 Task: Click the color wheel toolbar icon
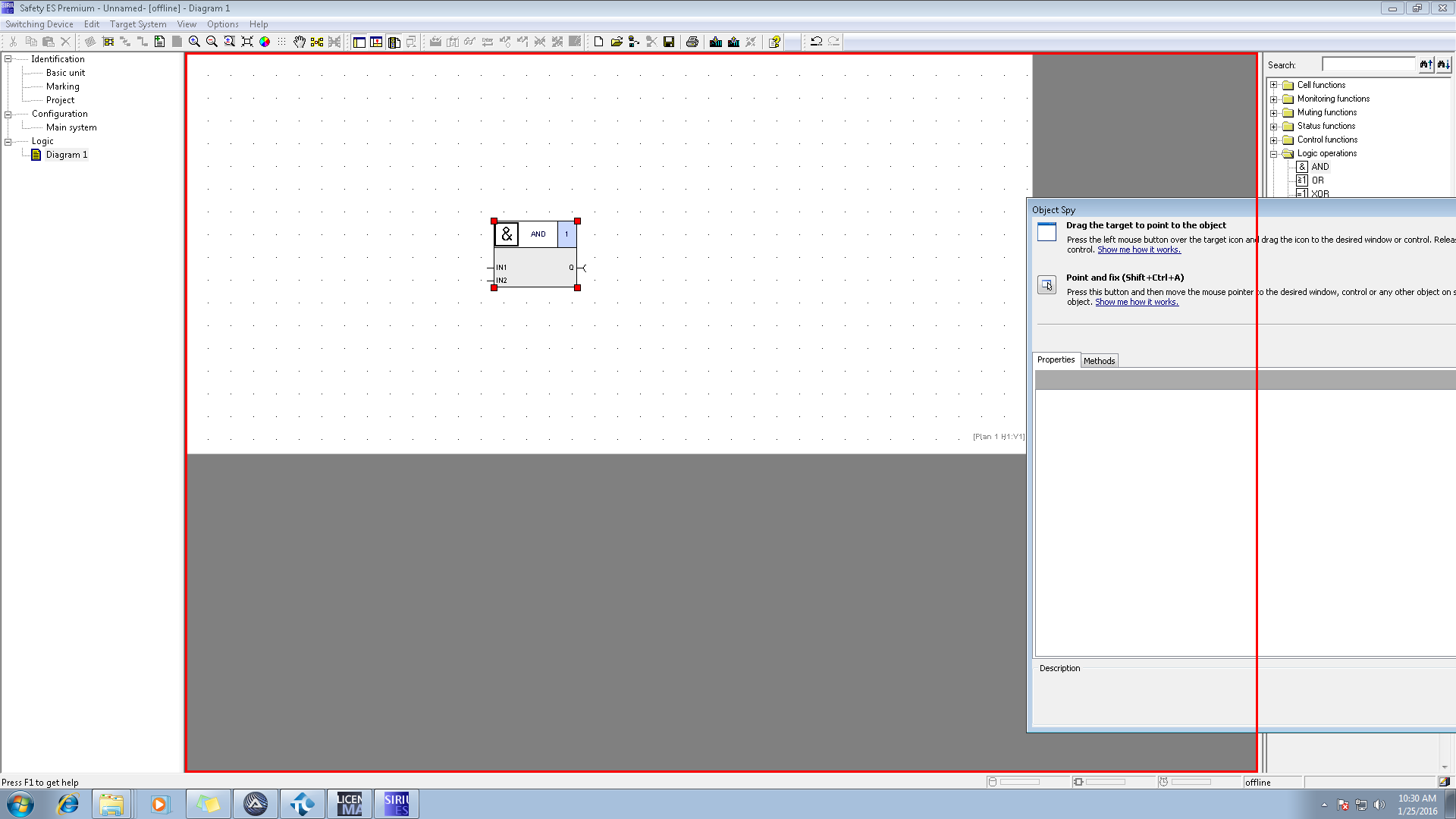click(265, 42)
